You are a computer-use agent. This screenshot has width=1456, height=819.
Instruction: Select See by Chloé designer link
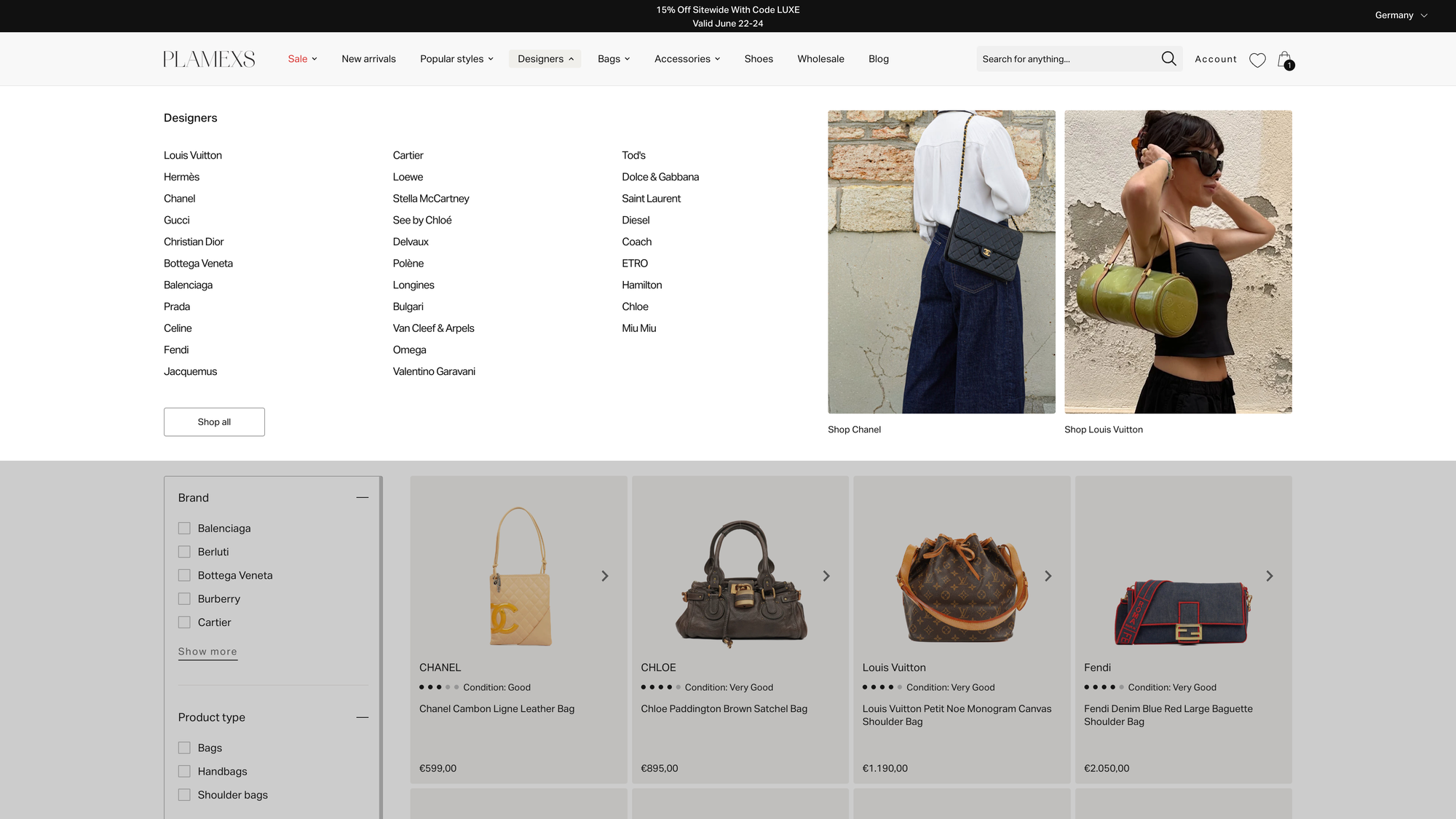(422, 221)
